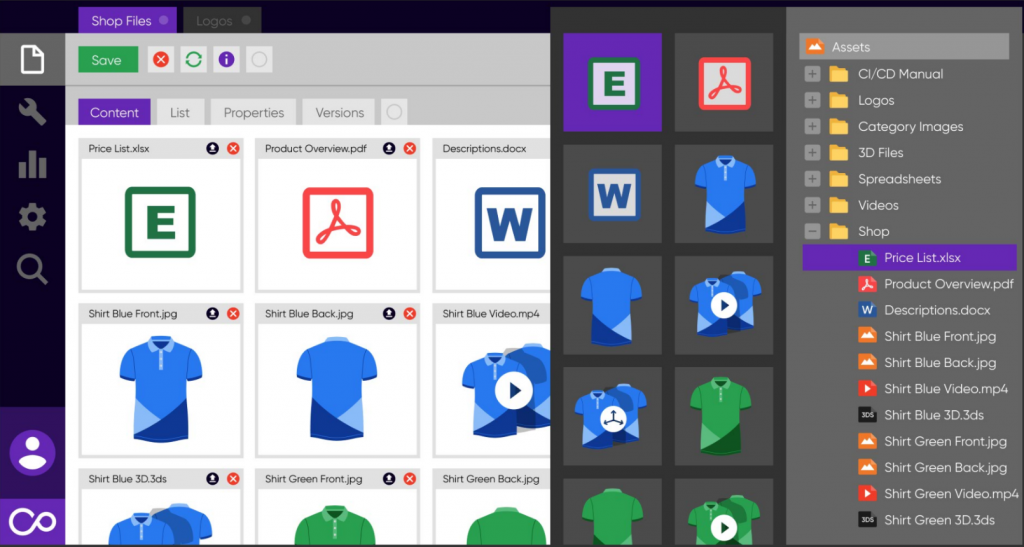Screen dimensions: 1024x547
Task: Select the Versions tab
Action: pos(339,112)
